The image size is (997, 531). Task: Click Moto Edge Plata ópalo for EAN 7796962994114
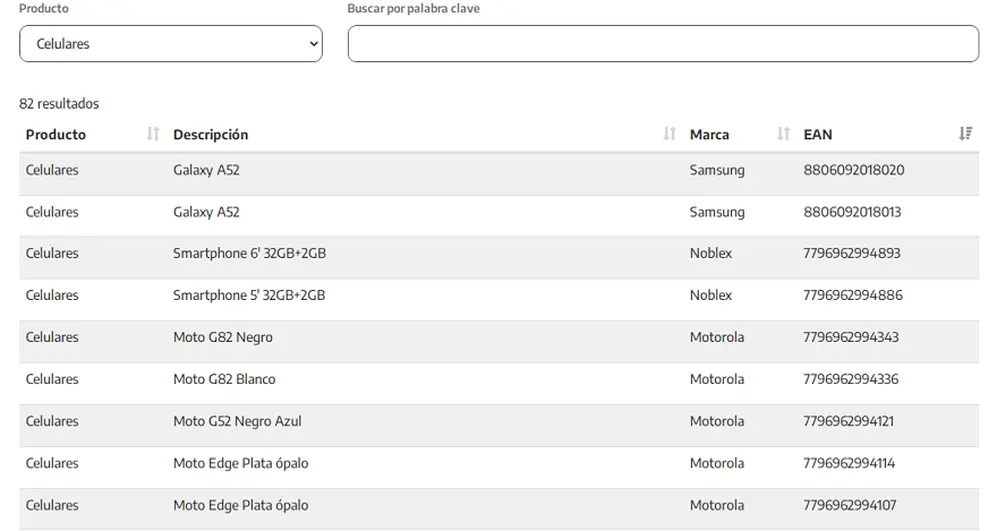(240, 463)
